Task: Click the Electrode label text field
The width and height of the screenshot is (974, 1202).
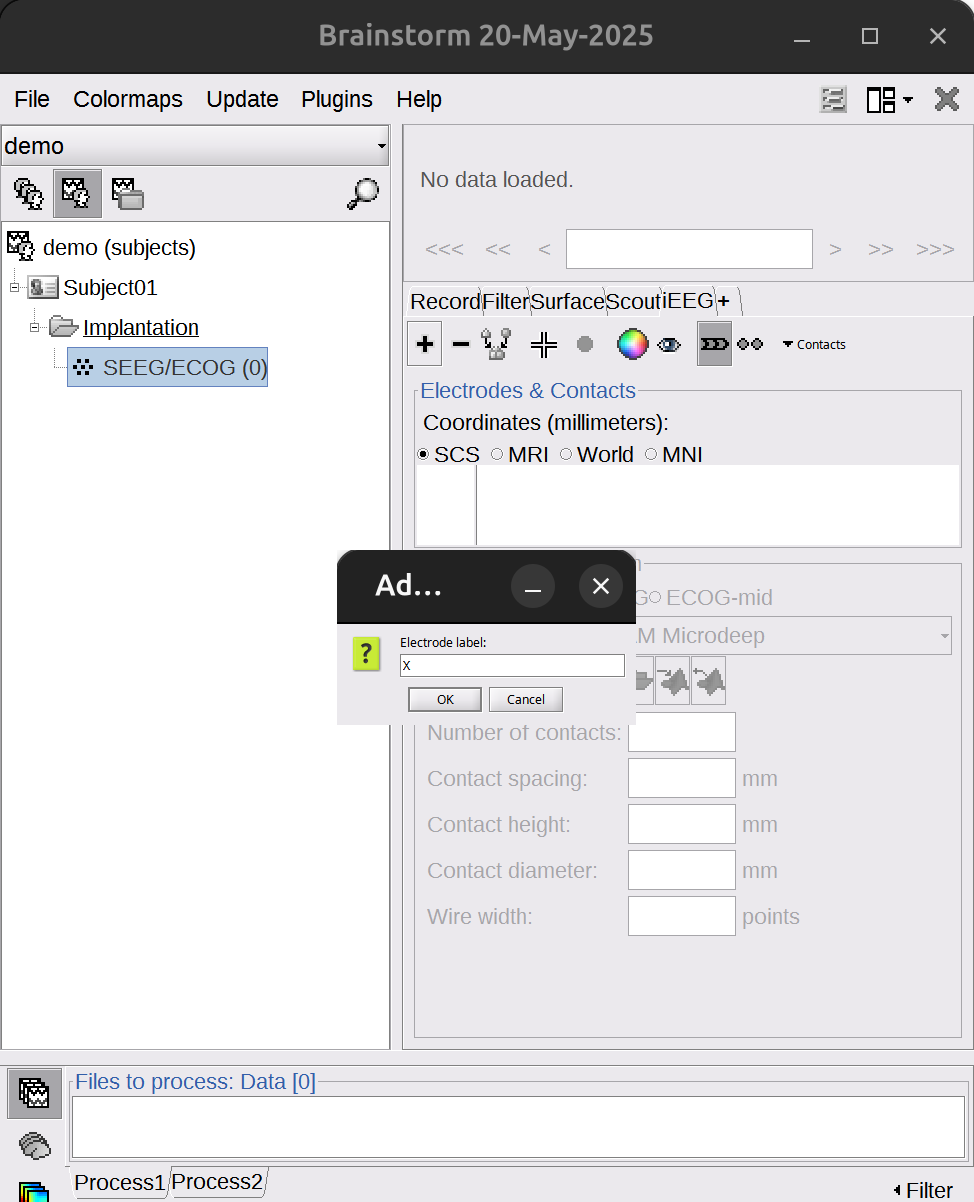Action: 512,665
